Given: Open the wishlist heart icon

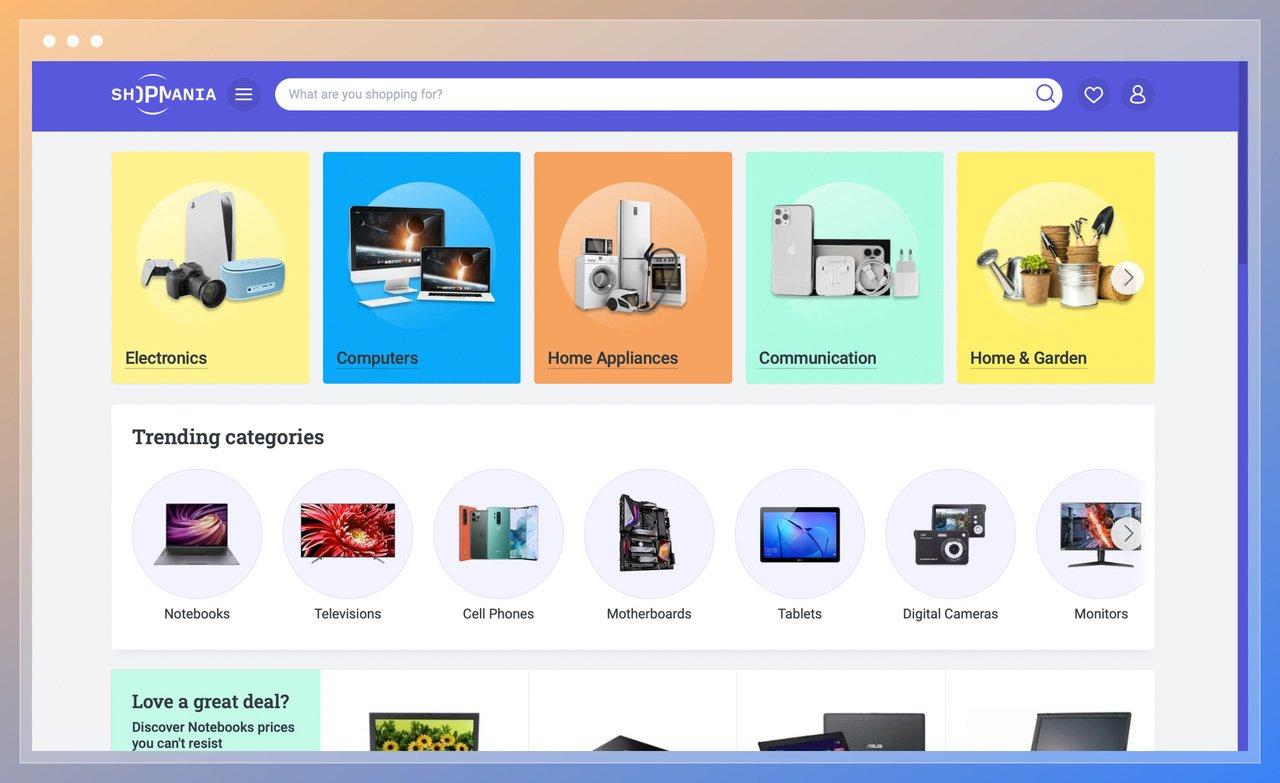Looking at the screenshot, I should (1092, 93).
